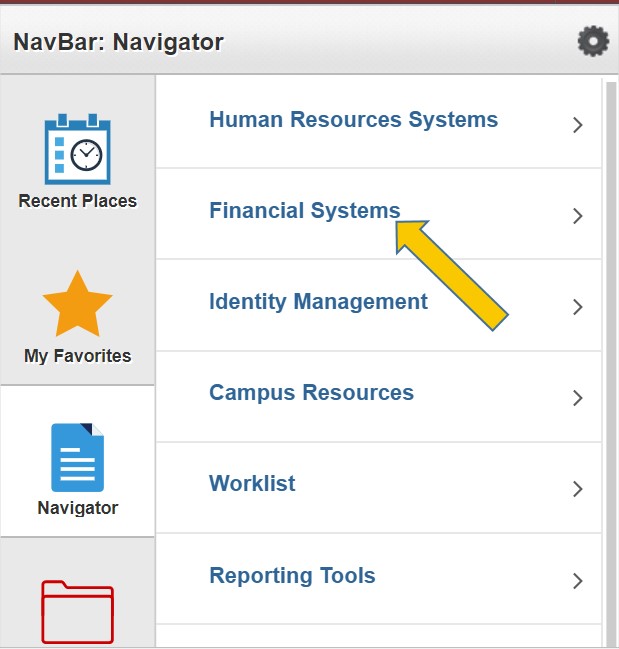Expand the Financial Systems chevron arrow
This screenshot has height=649, width=619.
pyautogui.click(x=578, y=216)
